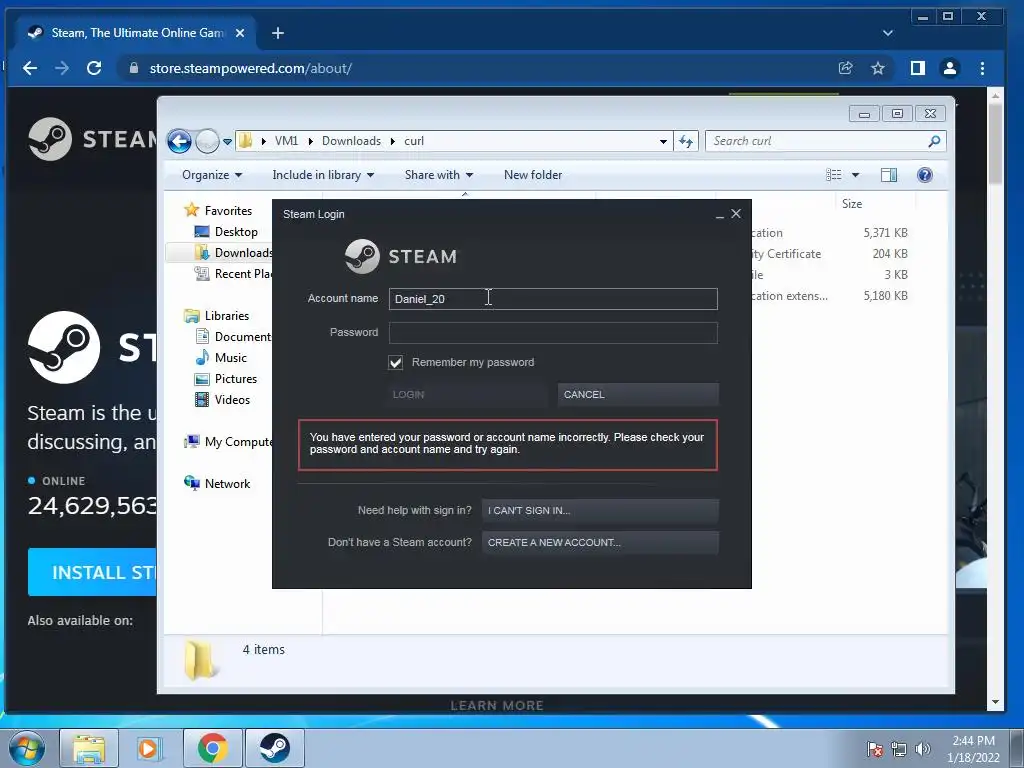This screenshot has width=1024, height=768.
Task: Open Chrome's three-dot menu
Action: [x=982, y=68]
